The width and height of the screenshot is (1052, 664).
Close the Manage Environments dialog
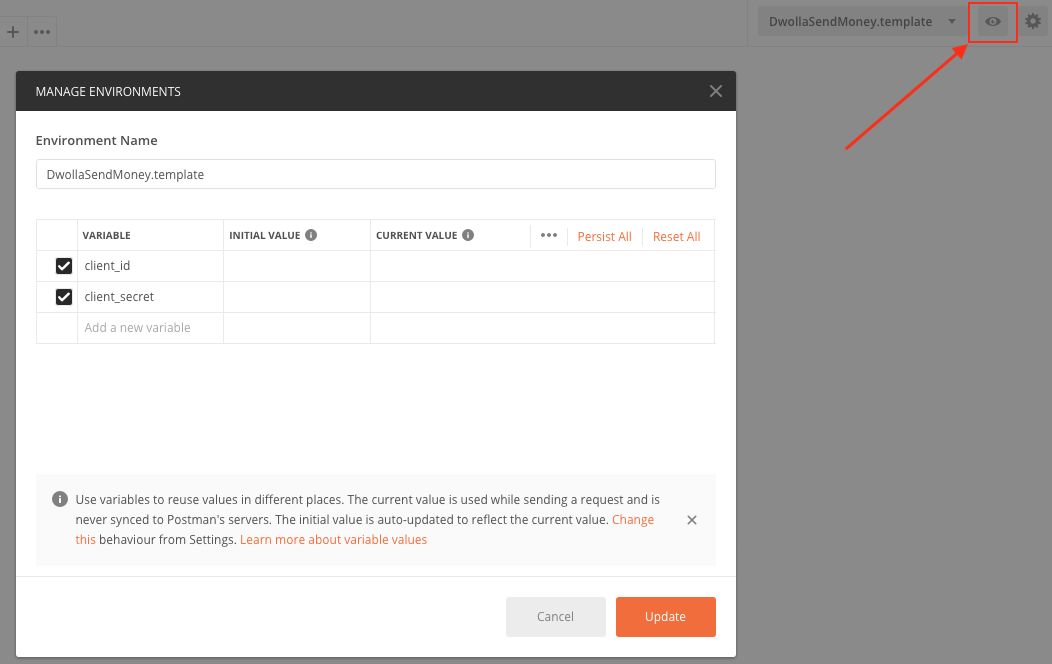(715, 91)
